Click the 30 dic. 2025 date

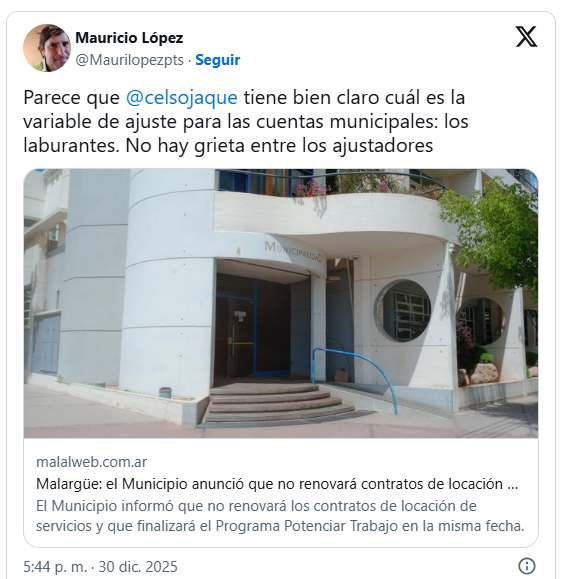(x=138, y=566)
